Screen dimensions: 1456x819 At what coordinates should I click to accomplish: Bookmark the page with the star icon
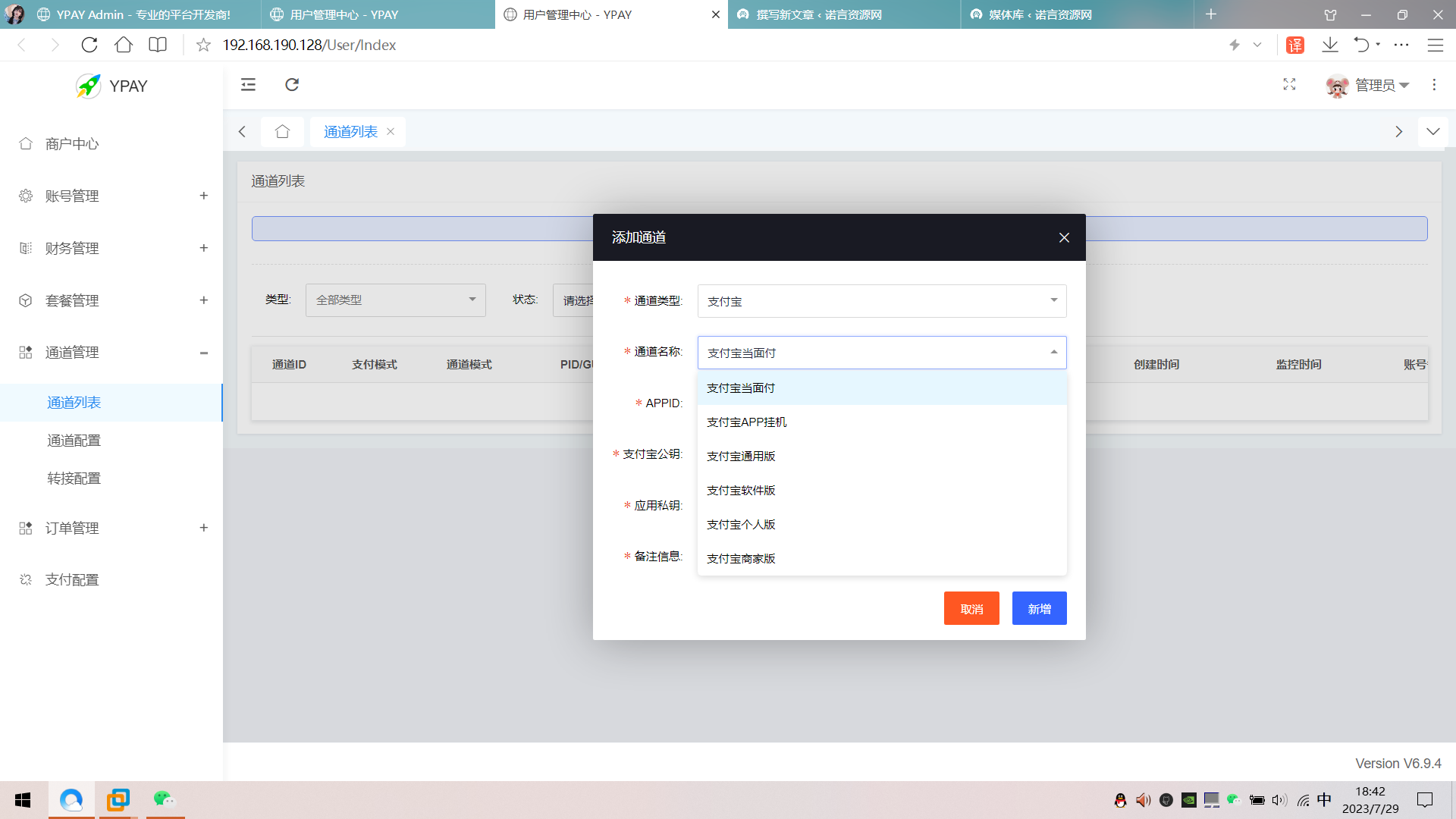tap(202, 45)
